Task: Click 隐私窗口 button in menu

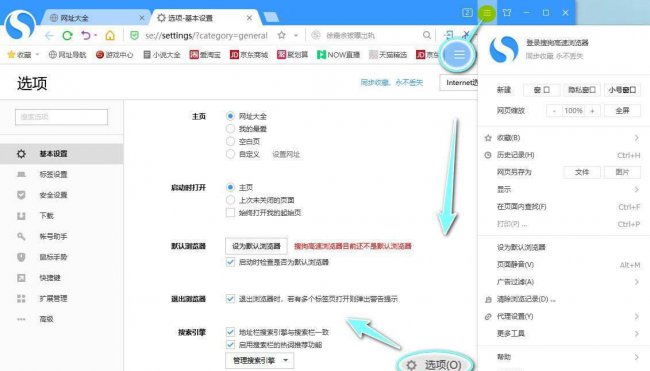Action: (582, 90)
